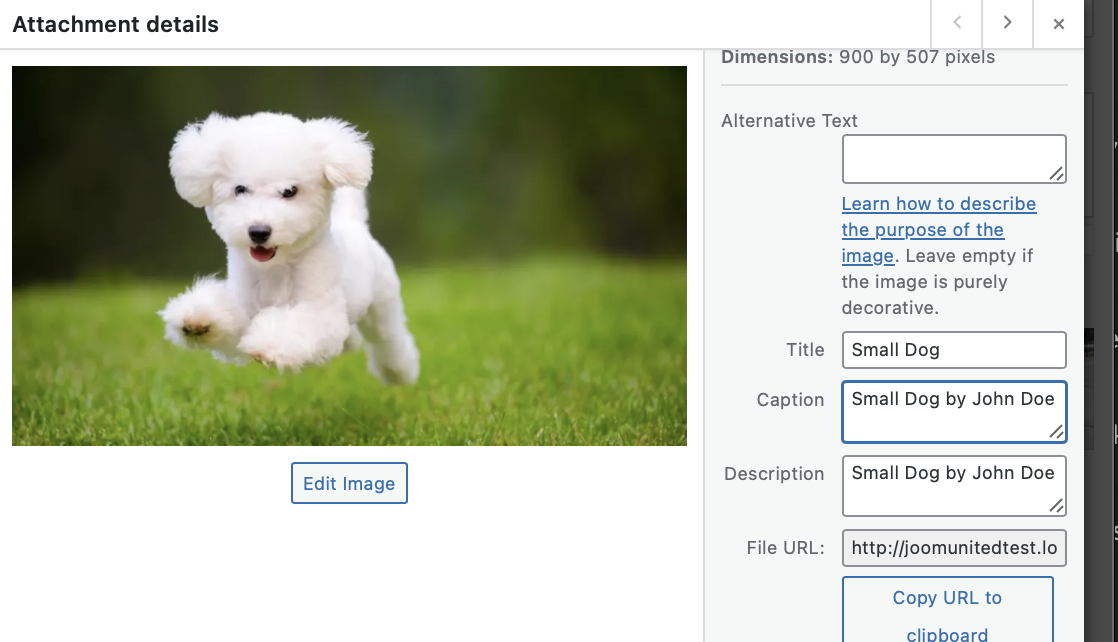1118x642 pixels.
Task: Go to the previous attachment
Action: 957,23
